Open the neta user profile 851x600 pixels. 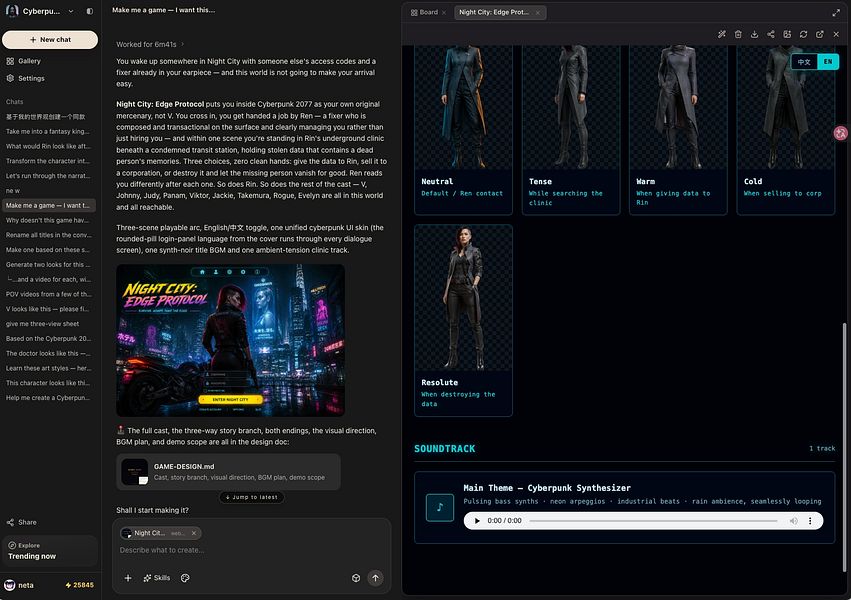tap(20, 585)
